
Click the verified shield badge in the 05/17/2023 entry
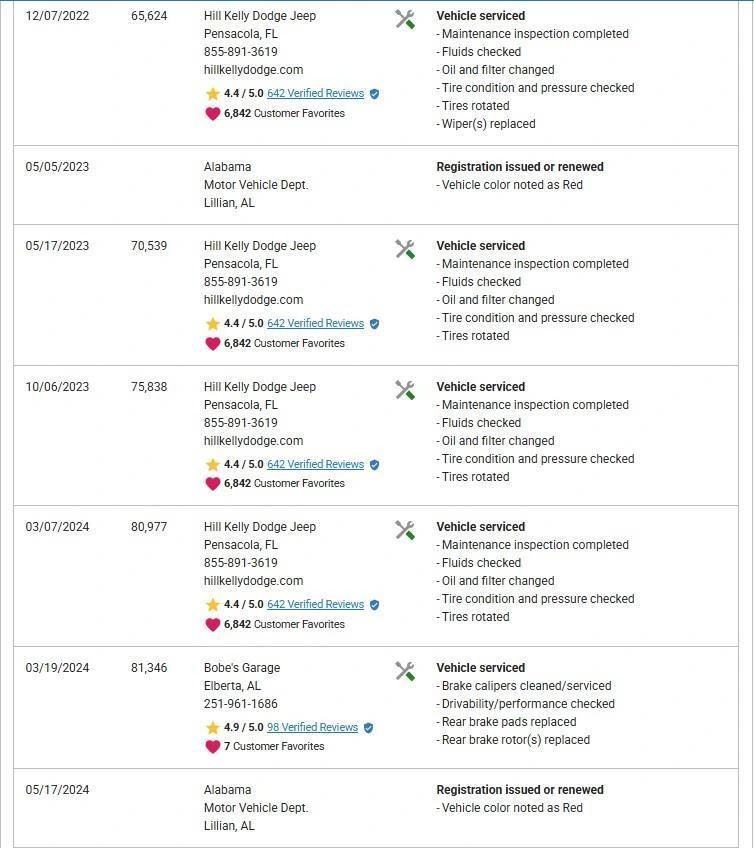tap(374, 324)
